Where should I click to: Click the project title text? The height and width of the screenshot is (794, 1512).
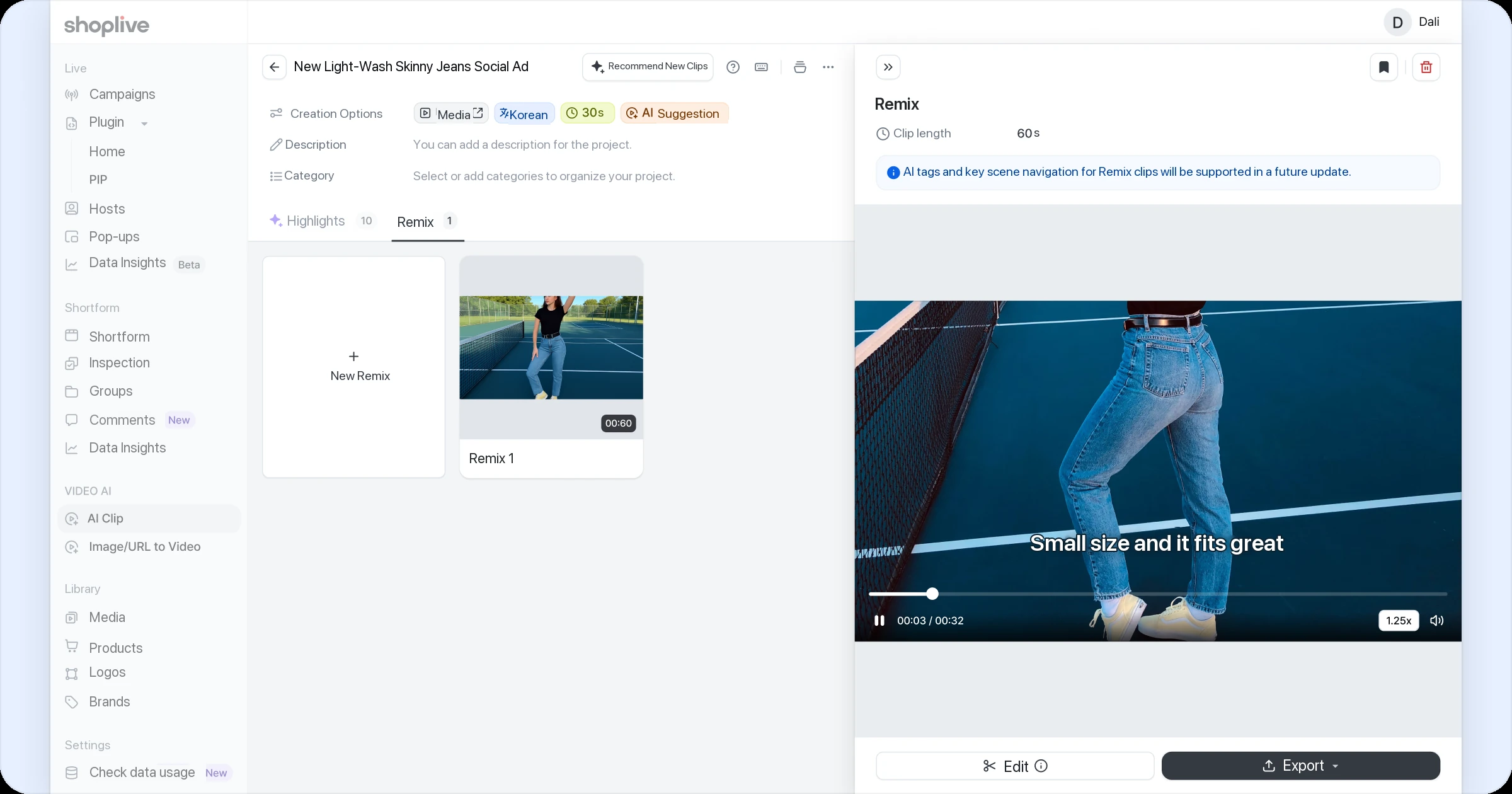click(x=411, y=67)
